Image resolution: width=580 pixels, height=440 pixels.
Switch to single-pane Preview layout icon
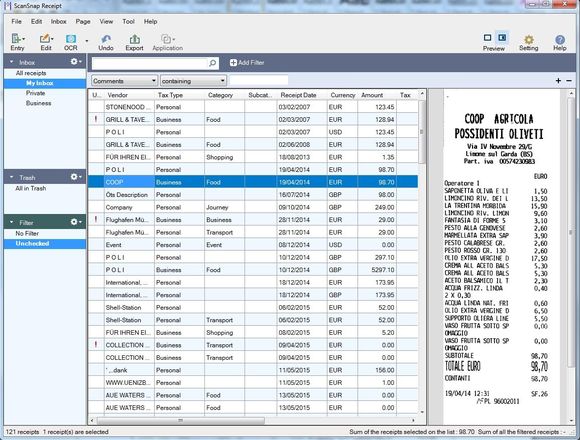tap(488, 38)
